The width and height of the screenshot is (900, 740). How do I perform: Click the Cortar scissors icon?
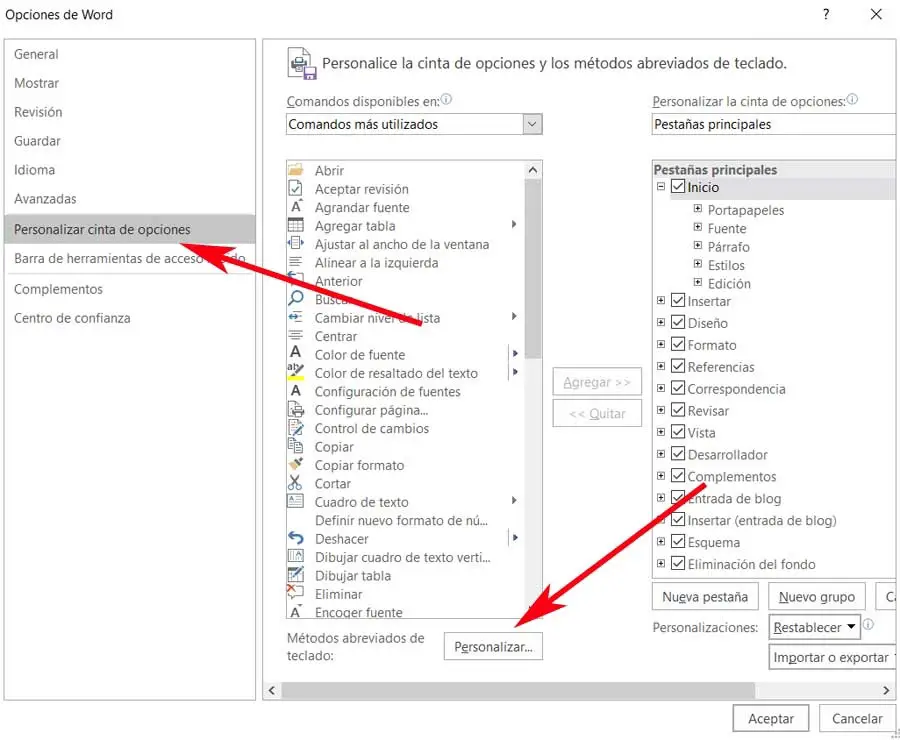pos(295,482)
